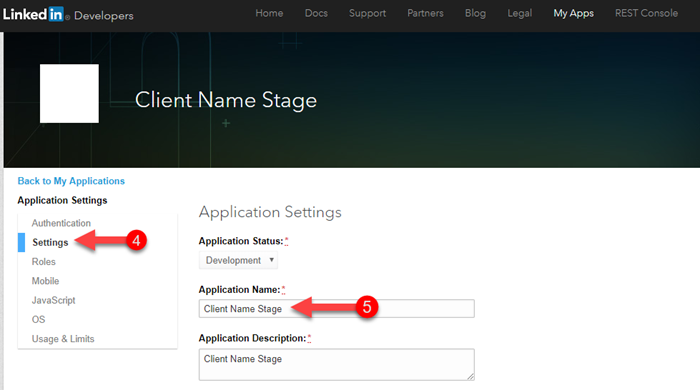Click the Application Settings sidebar heading

coord(62,200)
